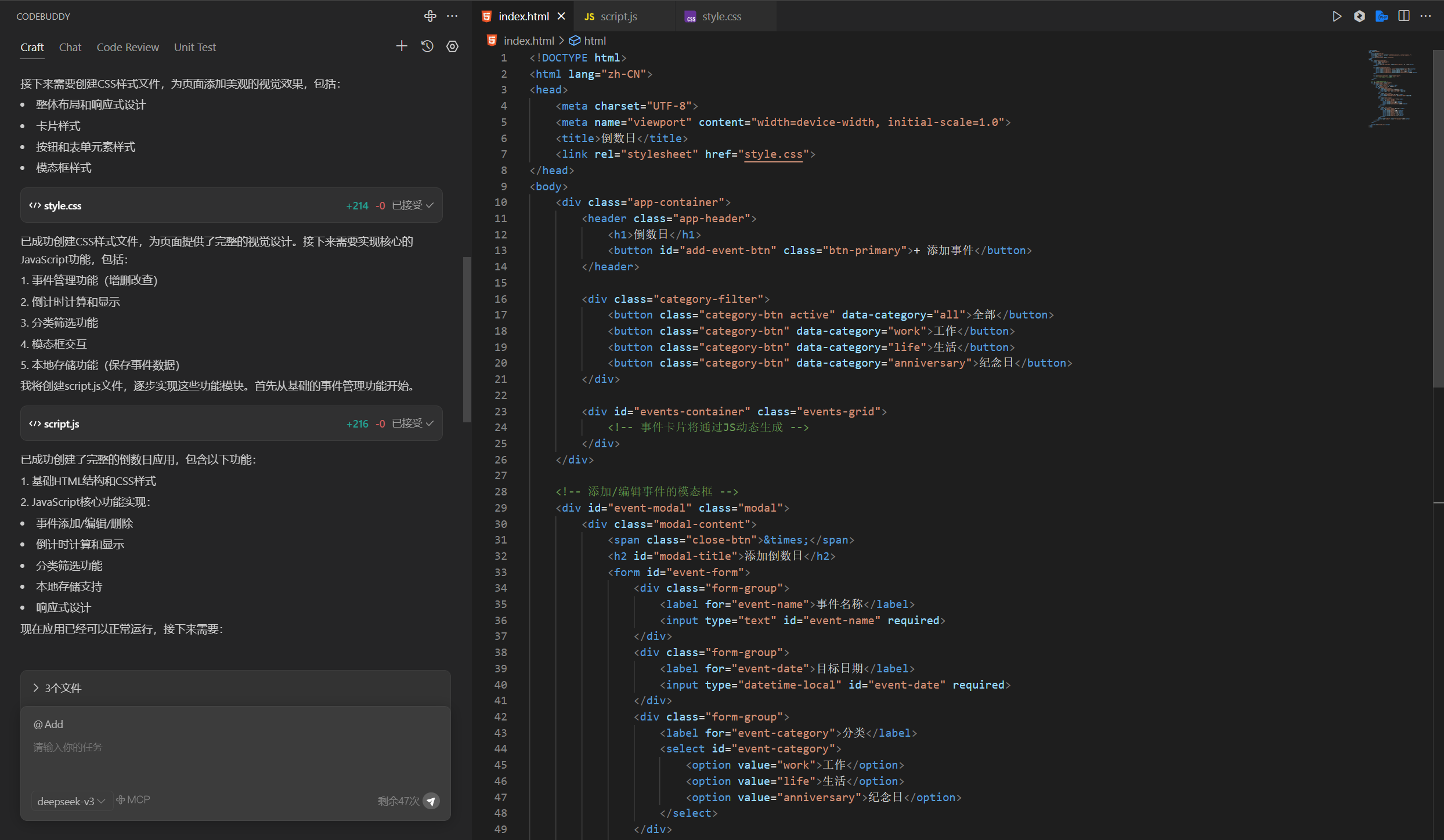This screenshot has height=840, width=1444.
Task: Switch to the Chat tab
Action: click(x=70, y=47)
